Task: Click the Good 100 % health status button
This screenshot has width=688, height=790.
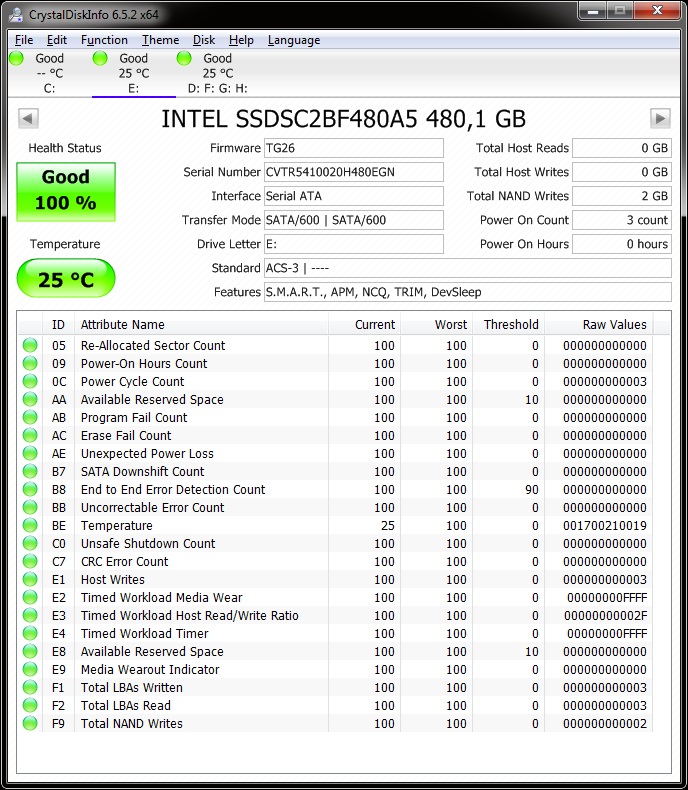Action: click(66, 191)
